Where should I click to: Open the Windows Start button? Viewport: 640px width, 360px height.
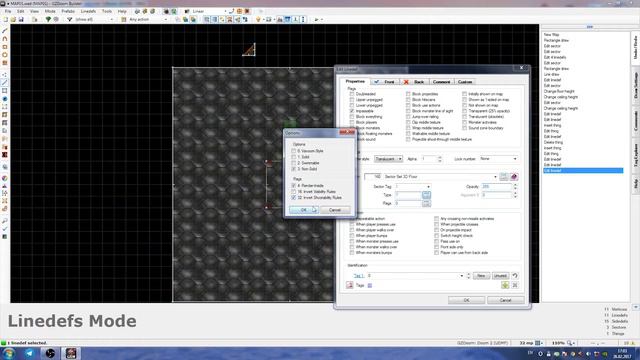[8, 353]
